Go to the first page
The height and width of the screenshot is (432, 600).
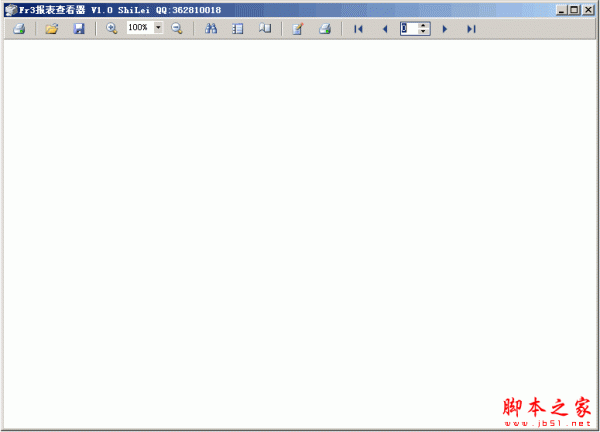tap(358, 29)
